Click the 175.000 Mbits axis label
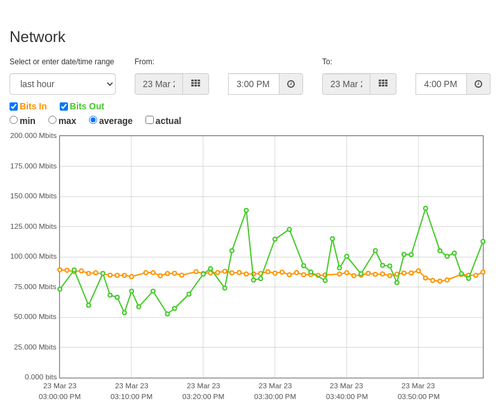500x403 pixels. pos(33,166)
